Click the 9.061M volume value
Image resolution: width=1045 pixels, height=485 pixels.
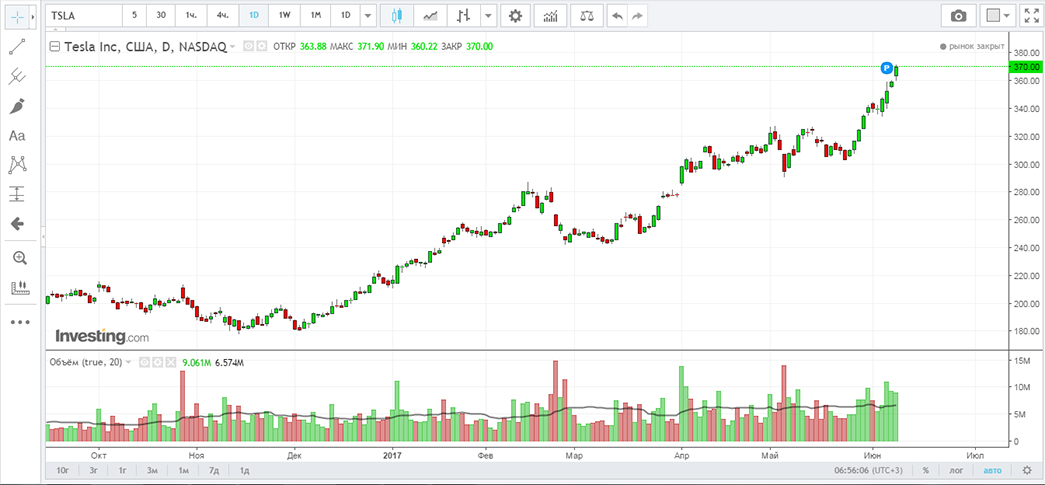(197, 363)
